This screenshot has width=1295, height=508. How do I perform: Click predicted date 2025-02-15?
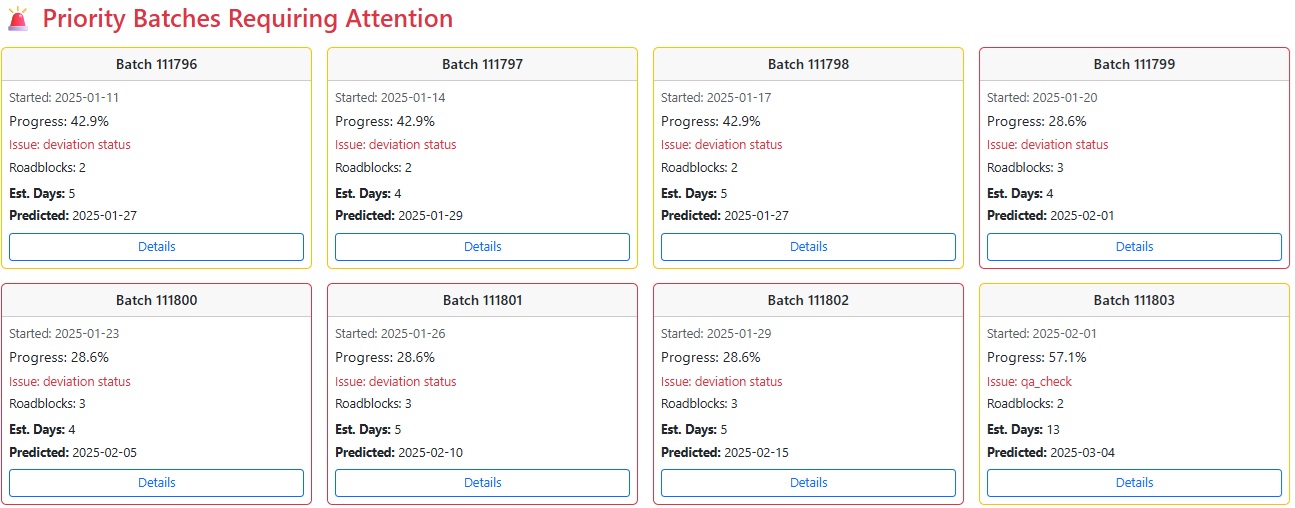pyautogui.click(x=756, y=452)
